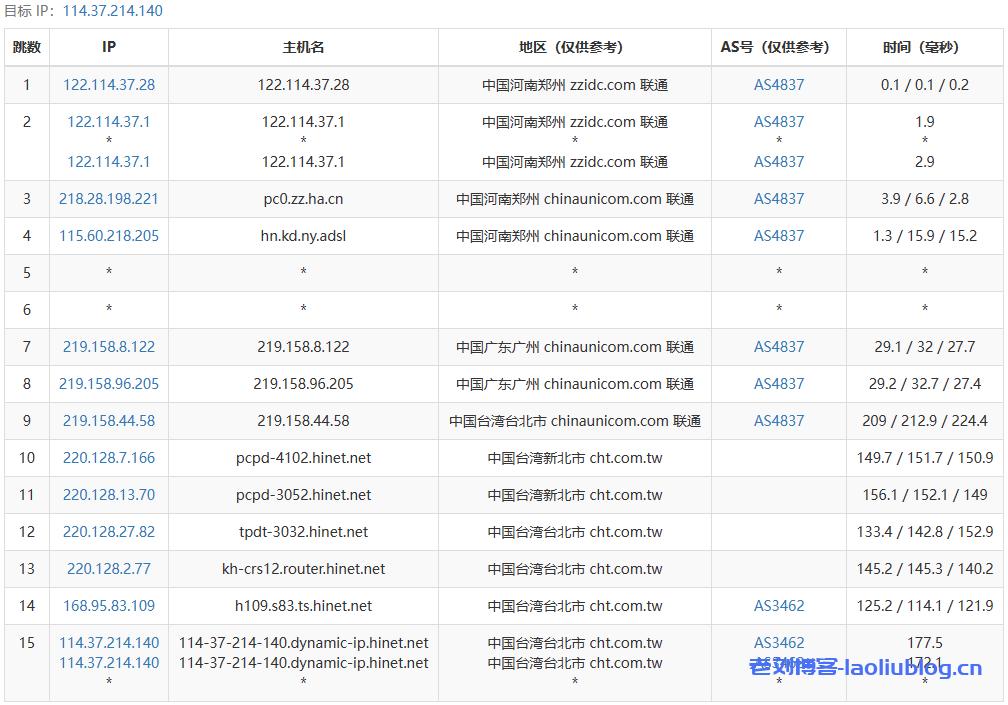Click the AS4837 link for hop 1
Image resolution: width=1008 pixels, height=705 pixels.
point(779,84)
